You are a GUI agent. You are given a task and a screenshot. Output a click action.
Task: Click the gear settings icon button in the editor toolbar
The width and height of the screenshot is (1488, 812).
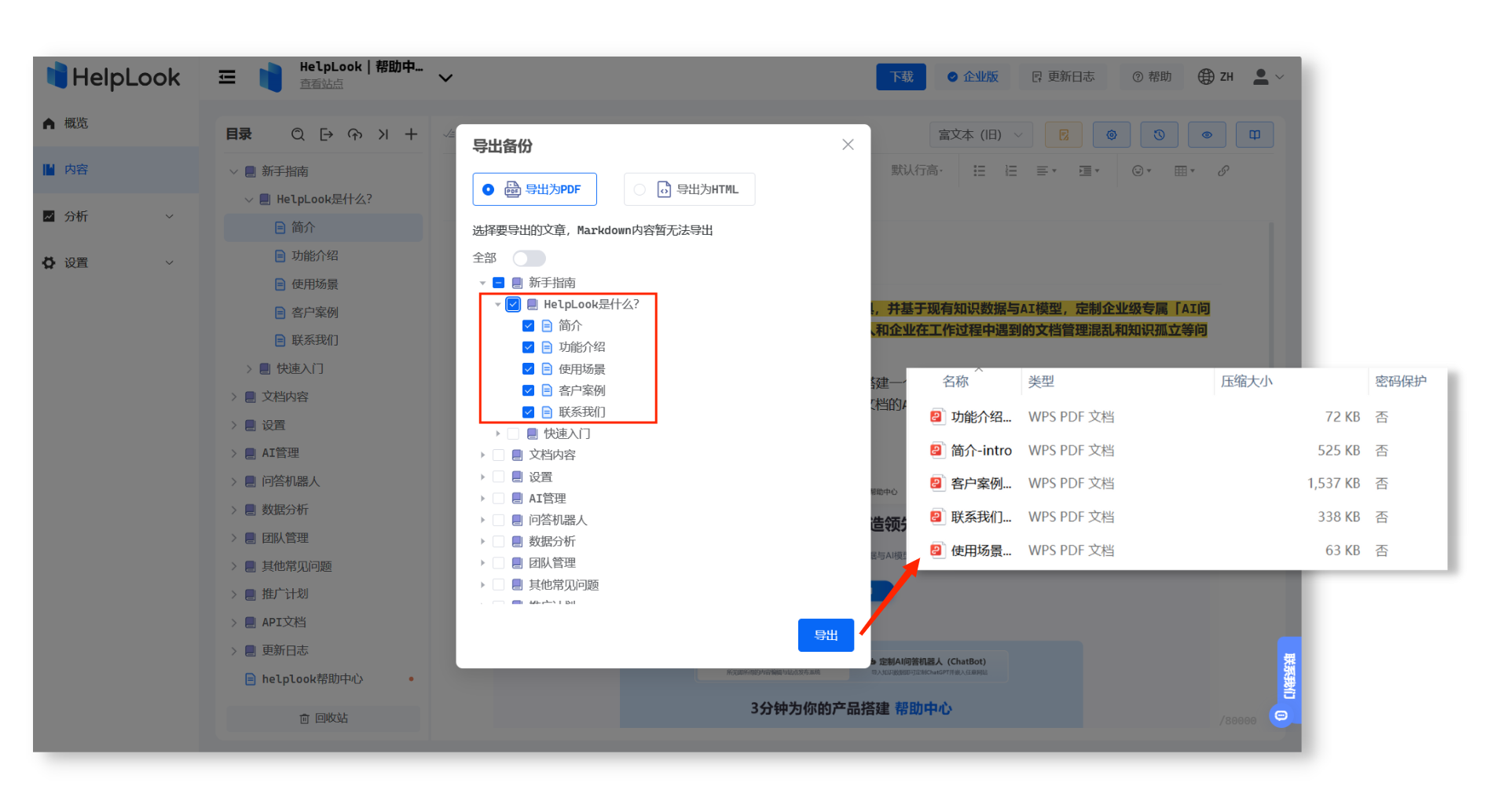(1112, 135)
